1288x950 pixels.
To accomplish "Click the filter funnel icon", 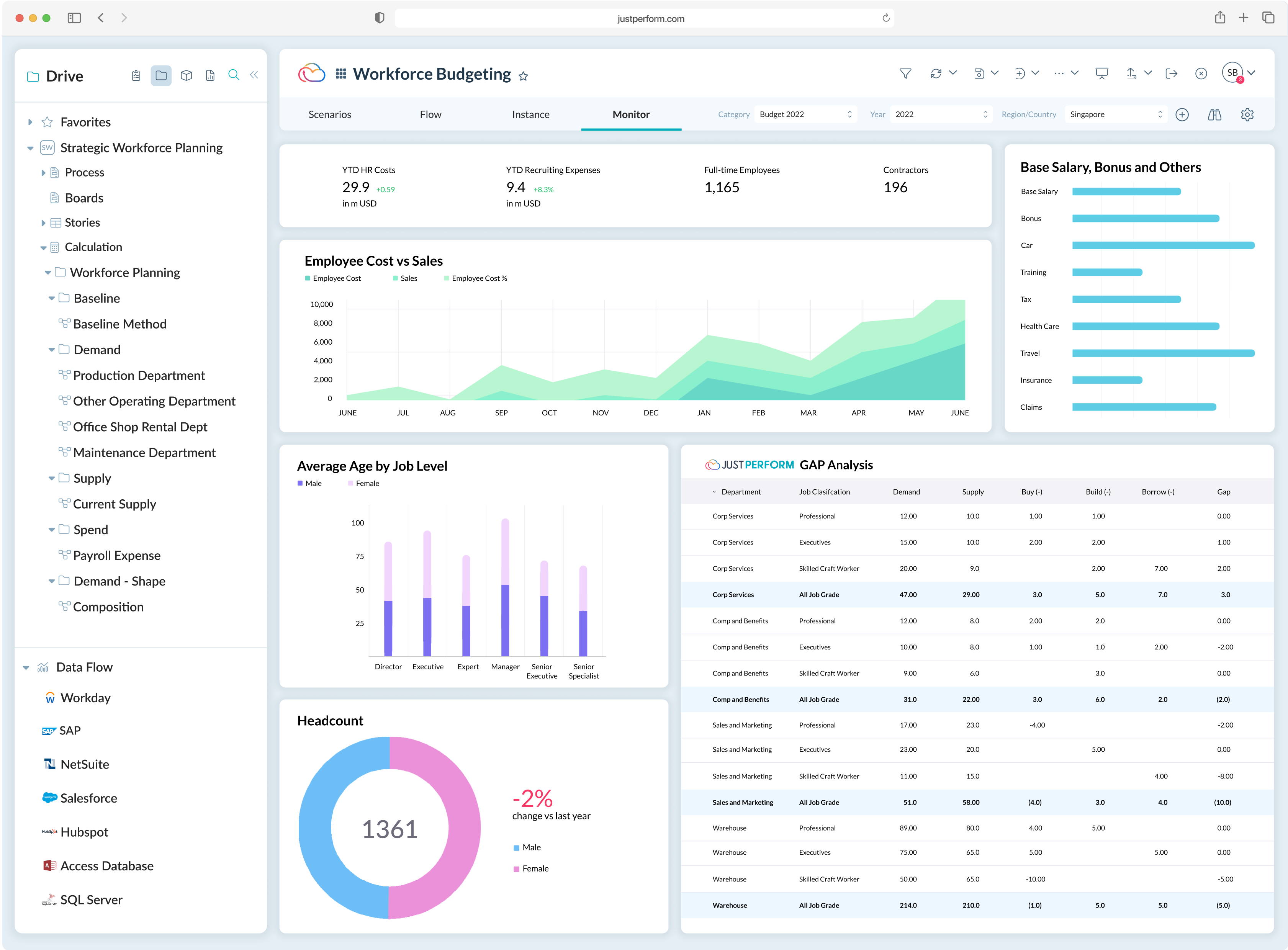I will [x=905, y=74].
